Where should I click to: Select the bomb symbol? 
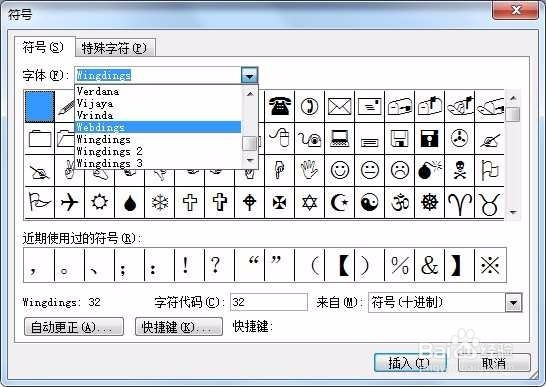(x=429, y=170)
